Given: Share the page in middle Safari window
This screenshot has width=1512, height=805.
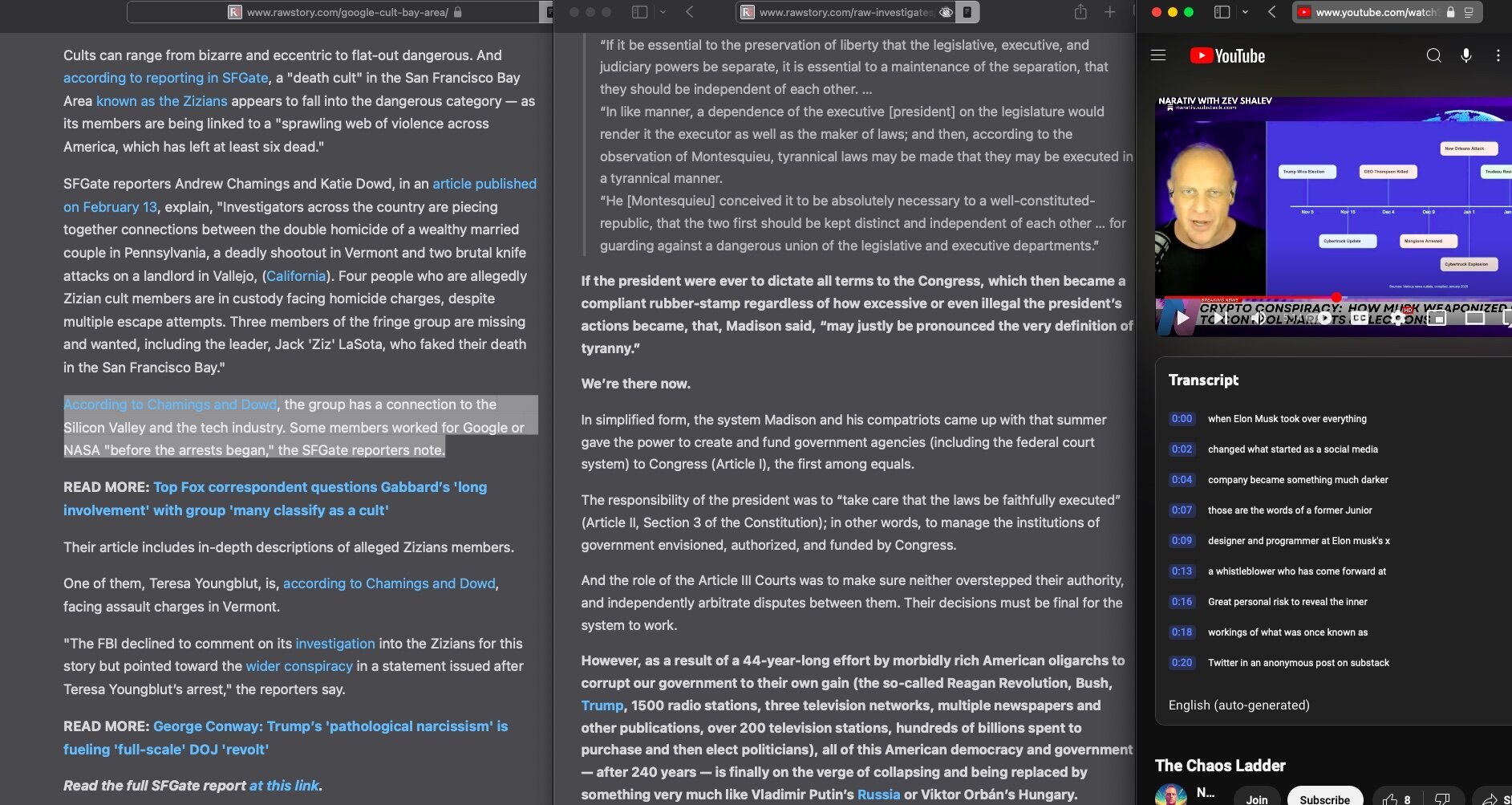Looking at the screenshot, I should point(1080,12).
